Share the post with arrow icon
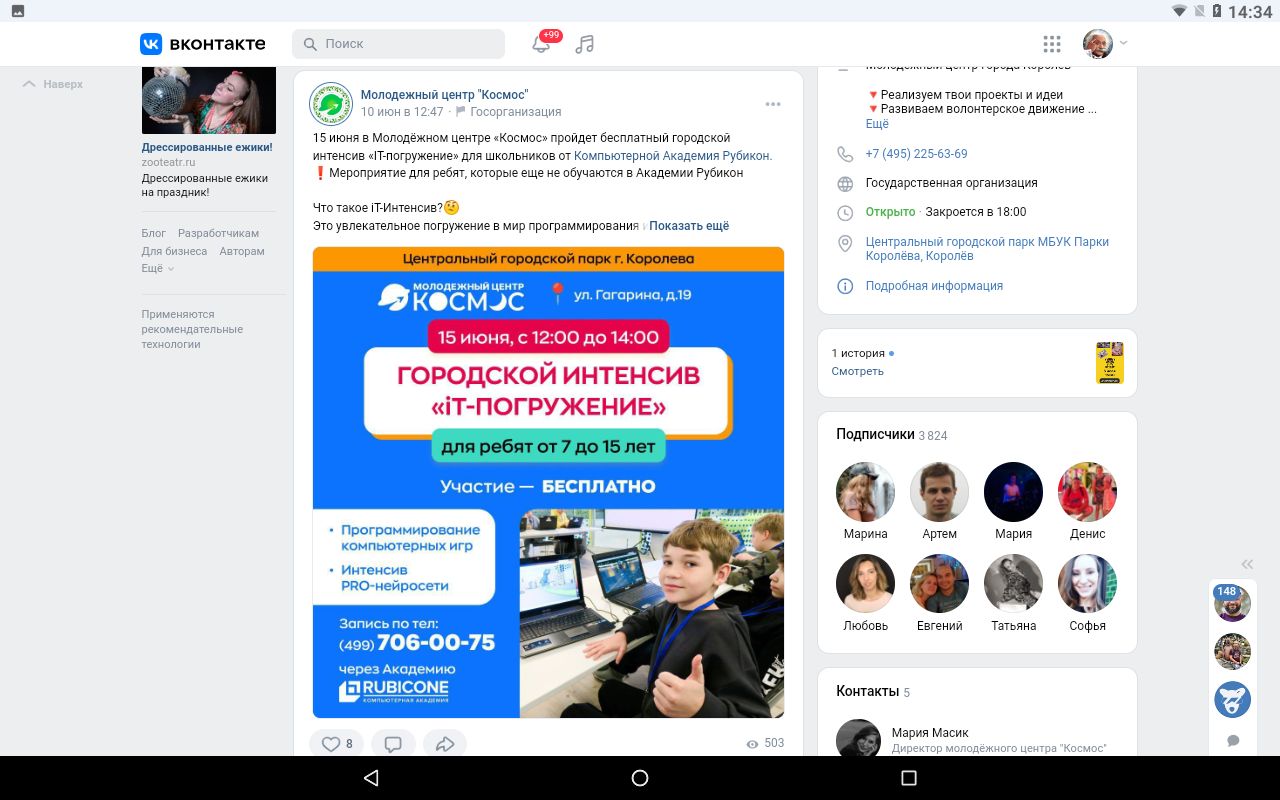The width and height of the screenshot is (1280, 800). point(445,743)
